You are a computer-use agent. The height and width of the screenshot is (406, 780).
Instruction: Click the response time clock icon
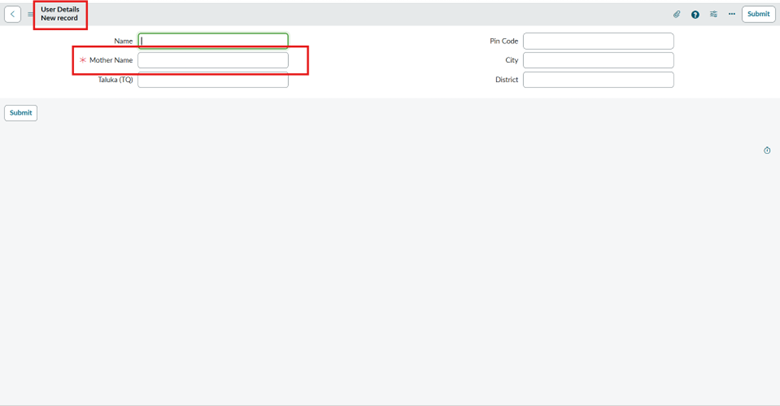[767, 150]
